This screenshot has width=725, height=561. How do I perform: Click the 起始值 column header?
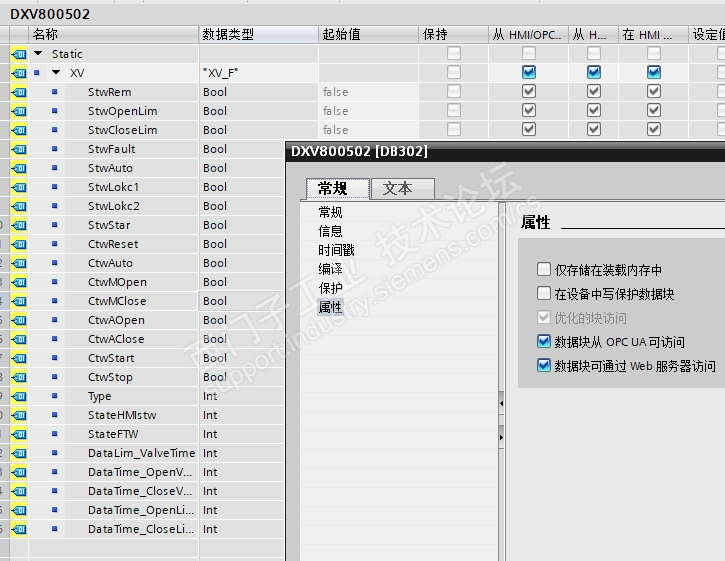(x=368, y=35)
